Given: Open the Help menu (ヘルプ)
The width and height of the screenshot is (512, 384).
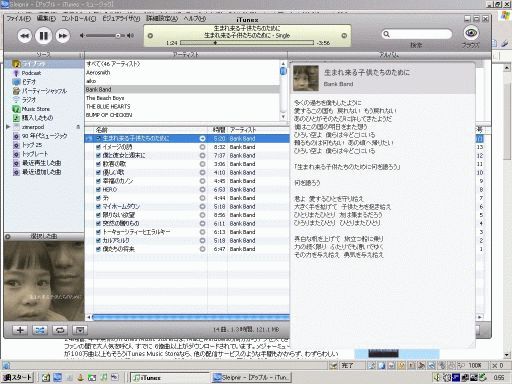Looking at the screenshot, I should (x=195, y=18).
